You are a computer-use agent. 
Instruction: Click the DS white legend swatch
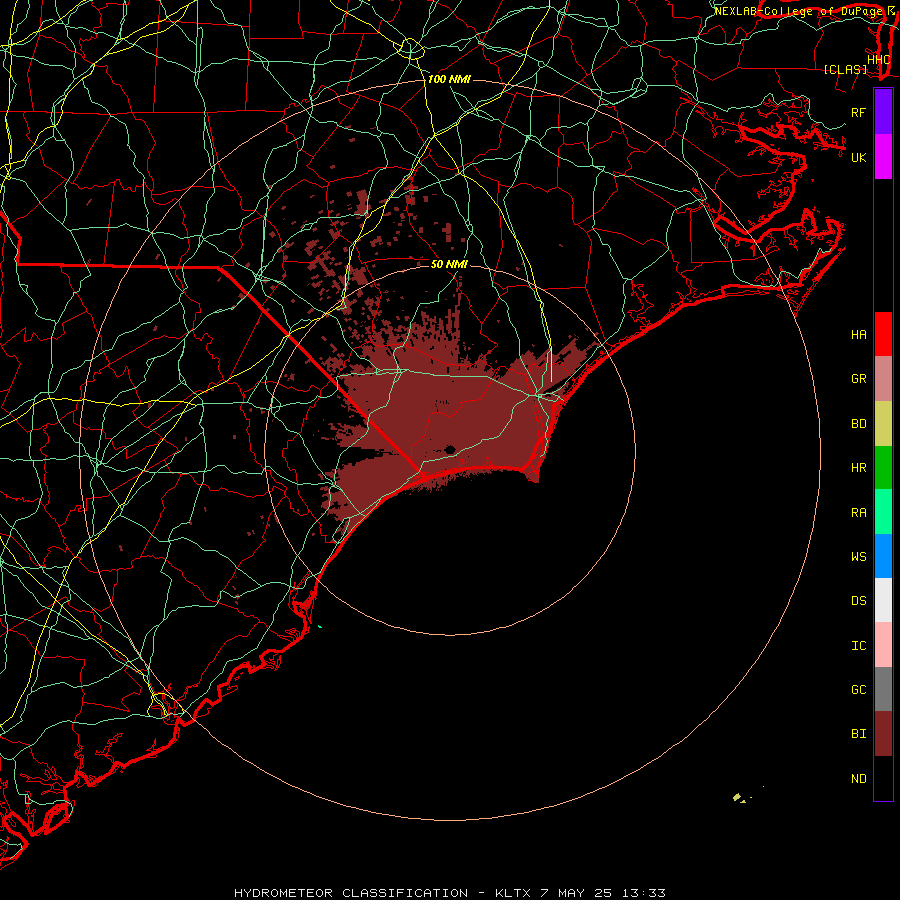pyautogui.click(x=883, y=600)
